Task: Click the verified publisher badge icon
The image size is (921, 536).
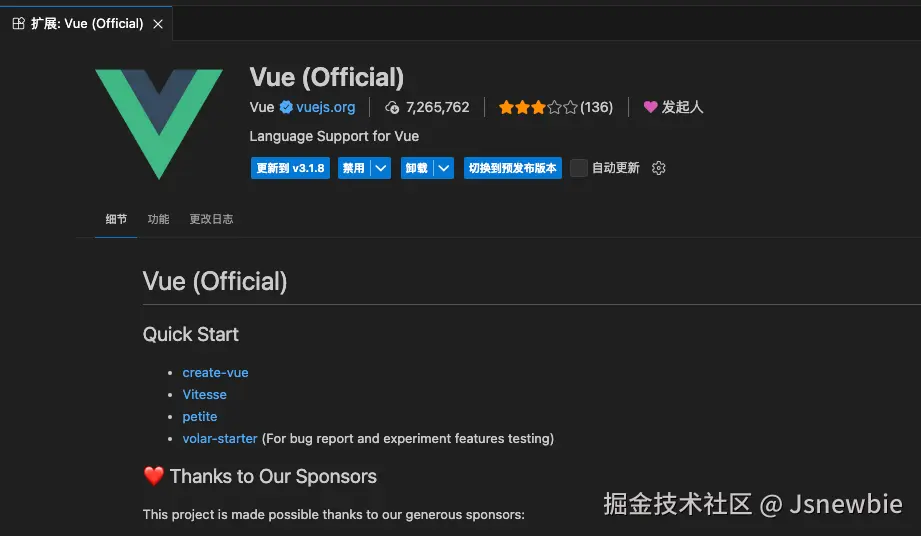Action: (x=286, y=107)
